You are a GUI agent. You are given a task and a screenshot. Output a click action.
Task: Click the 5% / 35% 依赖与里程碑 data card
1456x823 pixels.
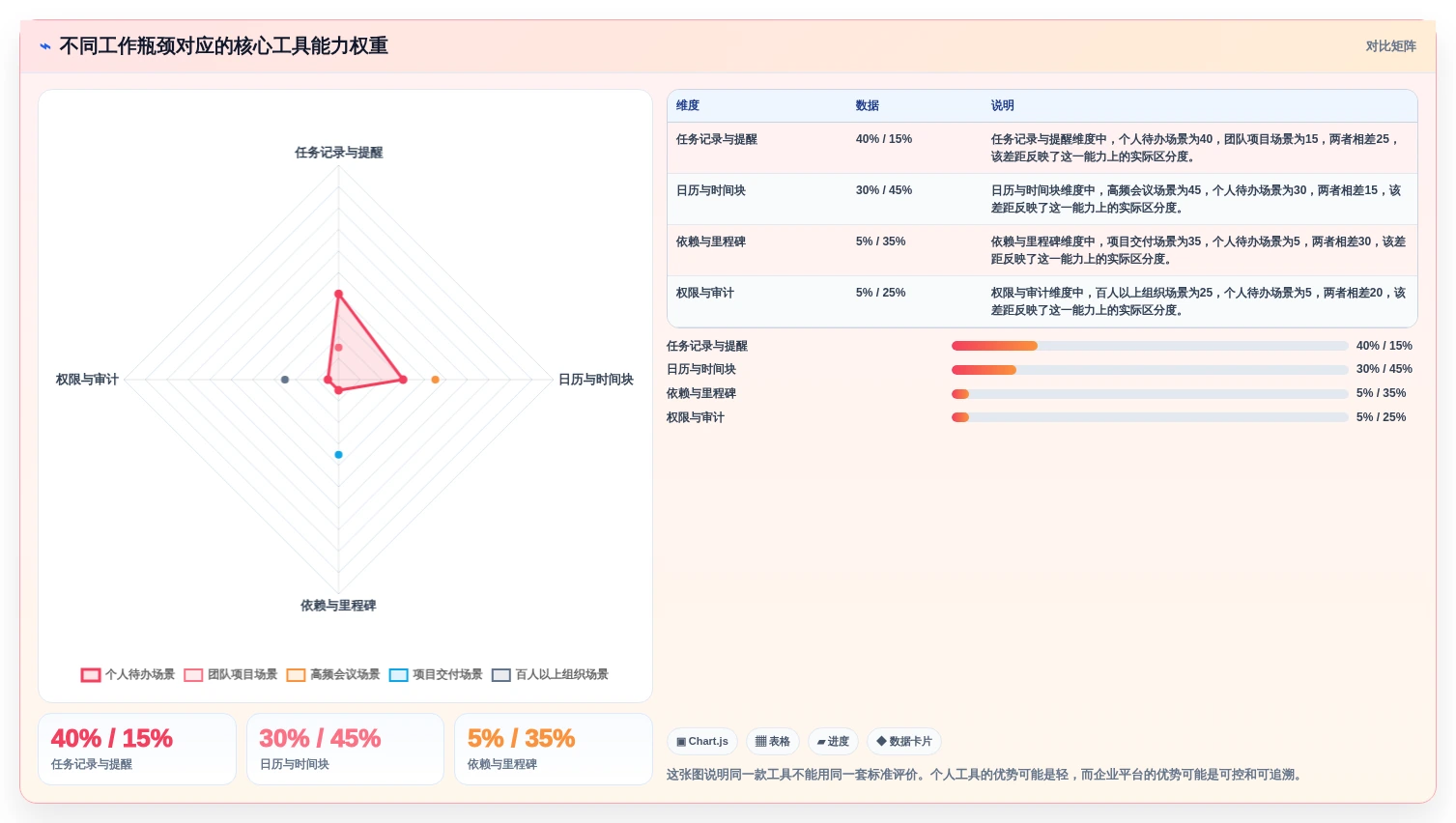tap(554, 750)
